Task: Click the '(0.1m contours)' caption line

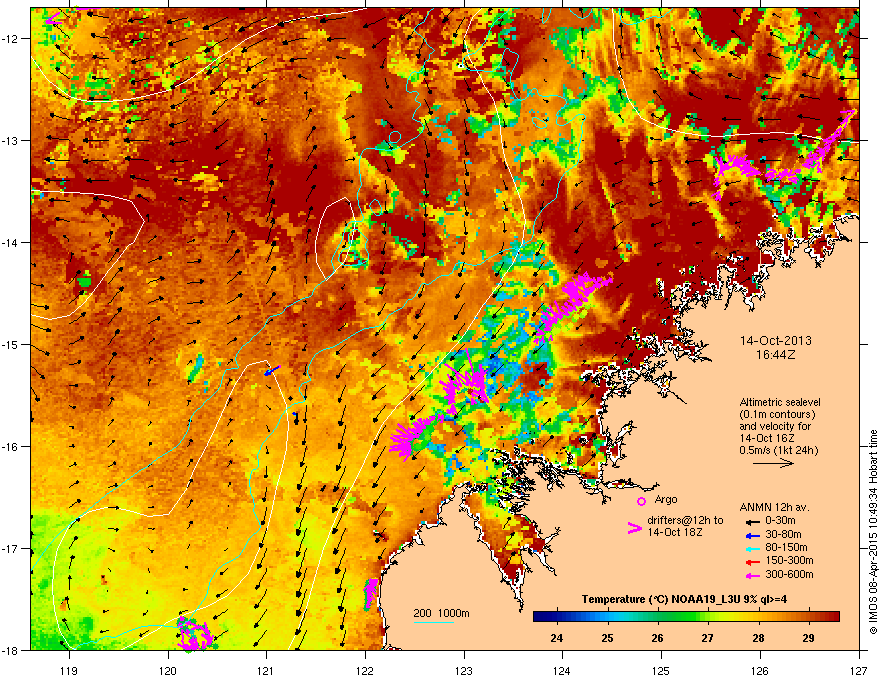Action: point(777,414)
